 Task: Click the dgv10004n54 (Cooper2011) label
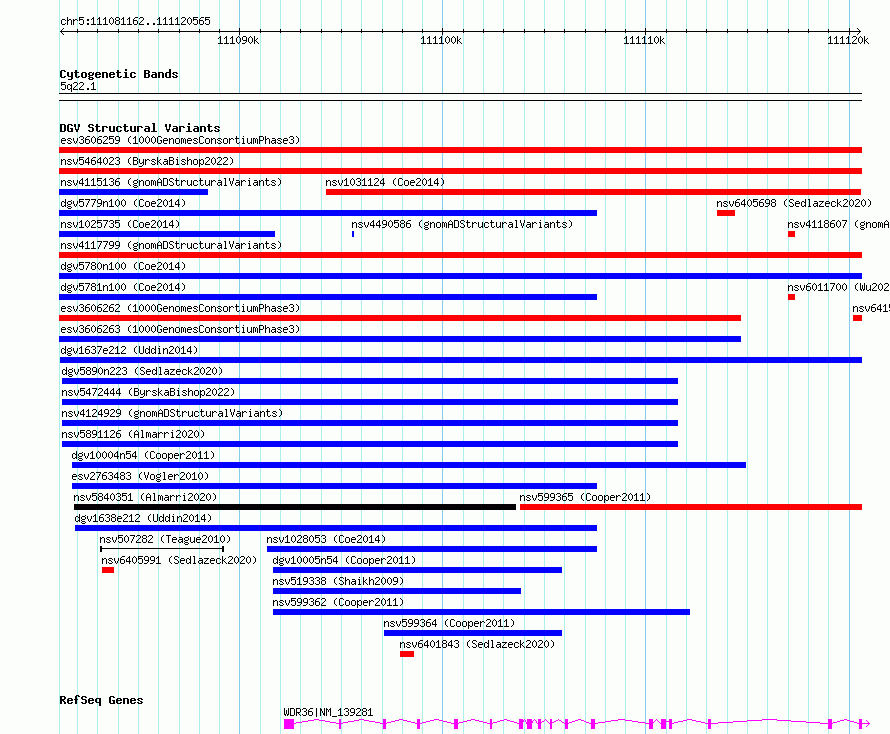click(143, 455)
